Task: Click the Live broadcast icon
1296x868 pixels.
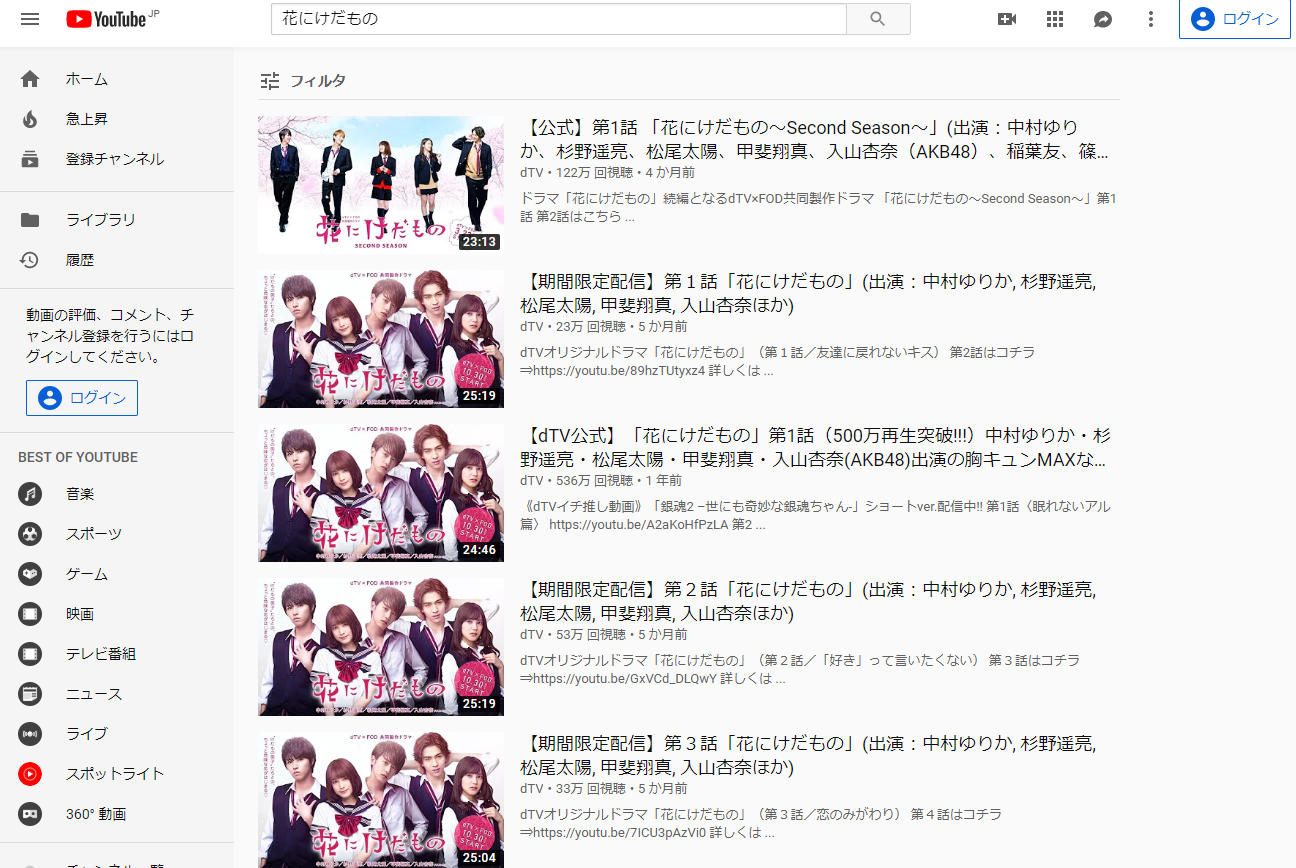Action: click(x=30, y=734)
